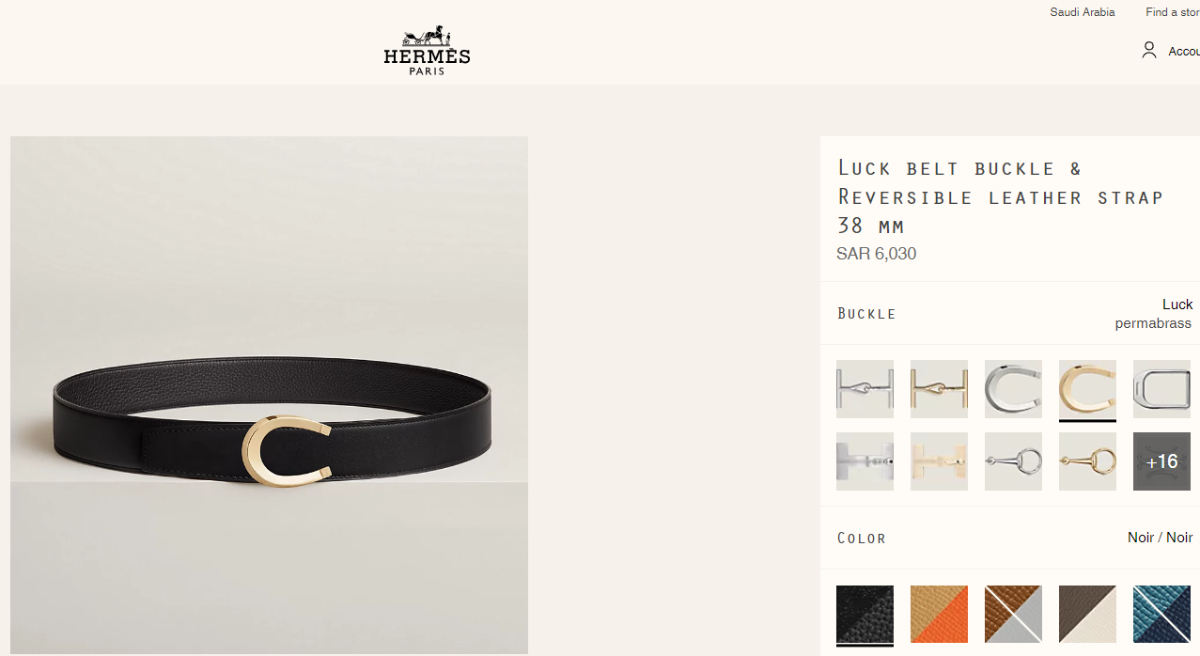Select the faded silver H buckle option
The height and width of the screenshot is (656, 1200).
pos(865,461)
